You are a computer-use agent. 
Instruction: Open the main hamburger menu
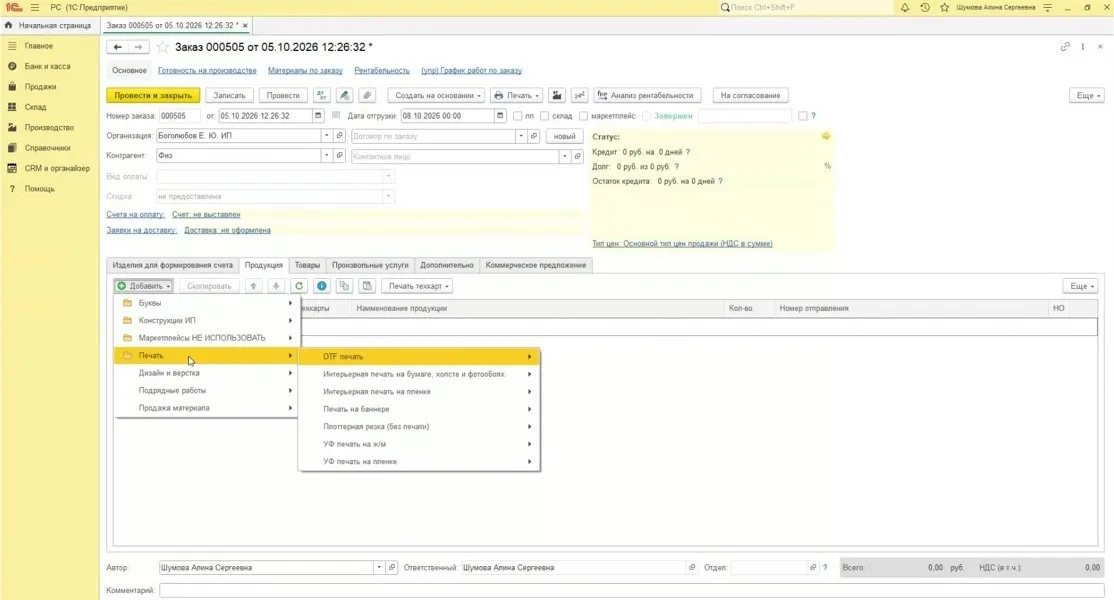[x=35, y=7]
